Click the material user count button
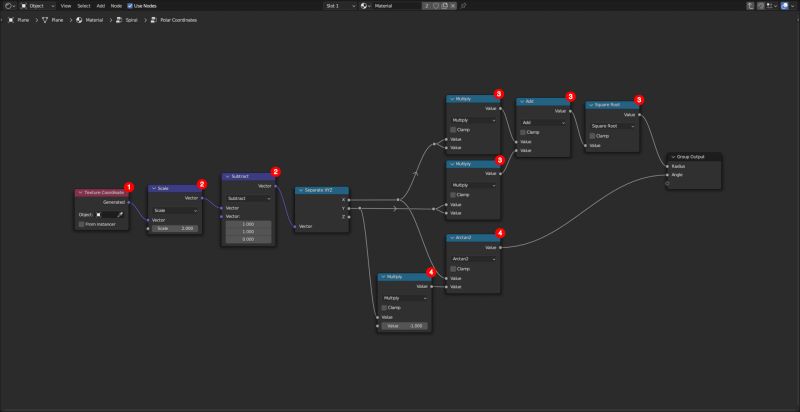This screenshot has height=412, width=800. coord(427,6)
